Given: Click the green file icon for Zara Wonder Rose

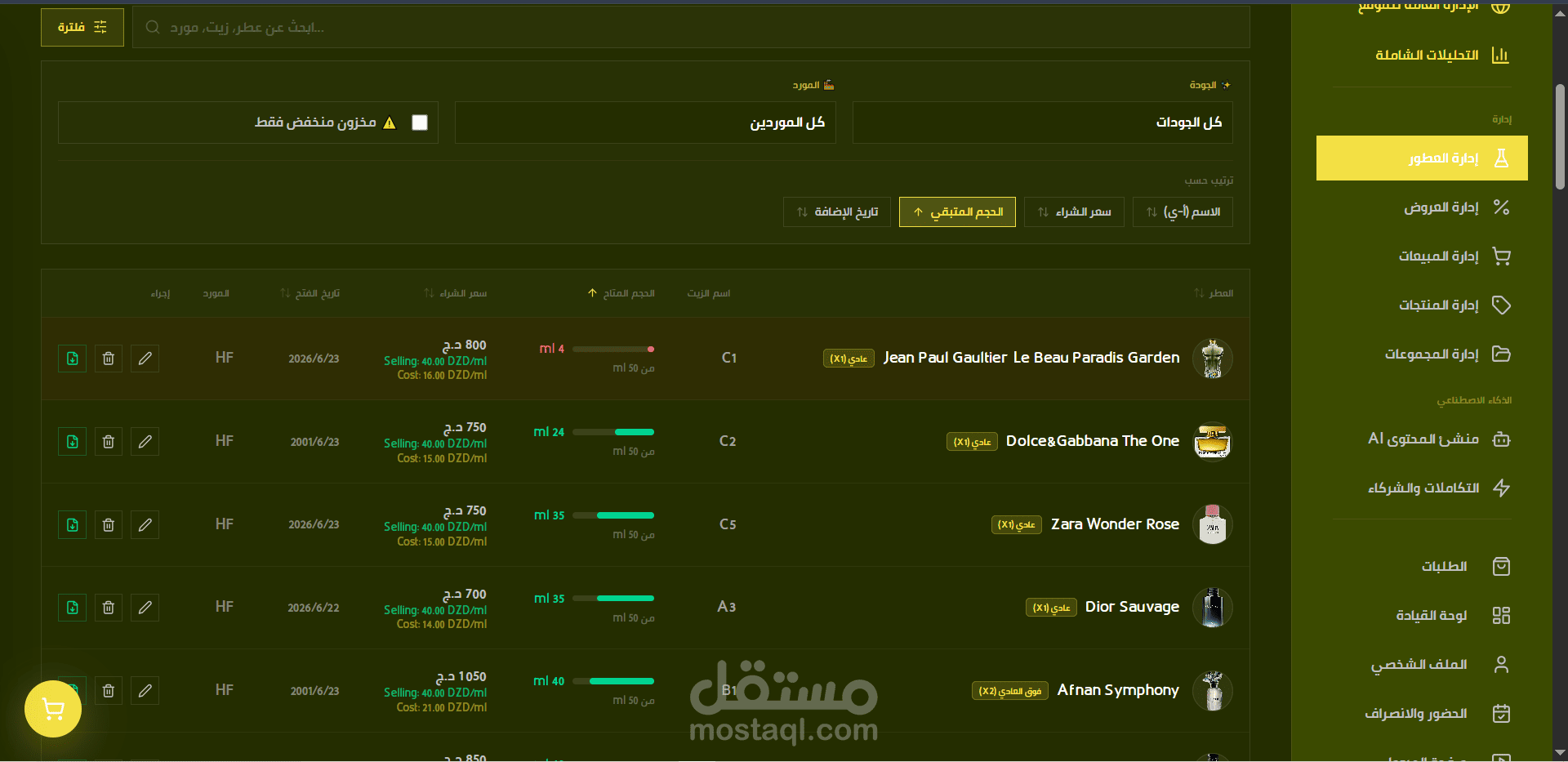Looking at the screenshot, I should click(73, 525).
